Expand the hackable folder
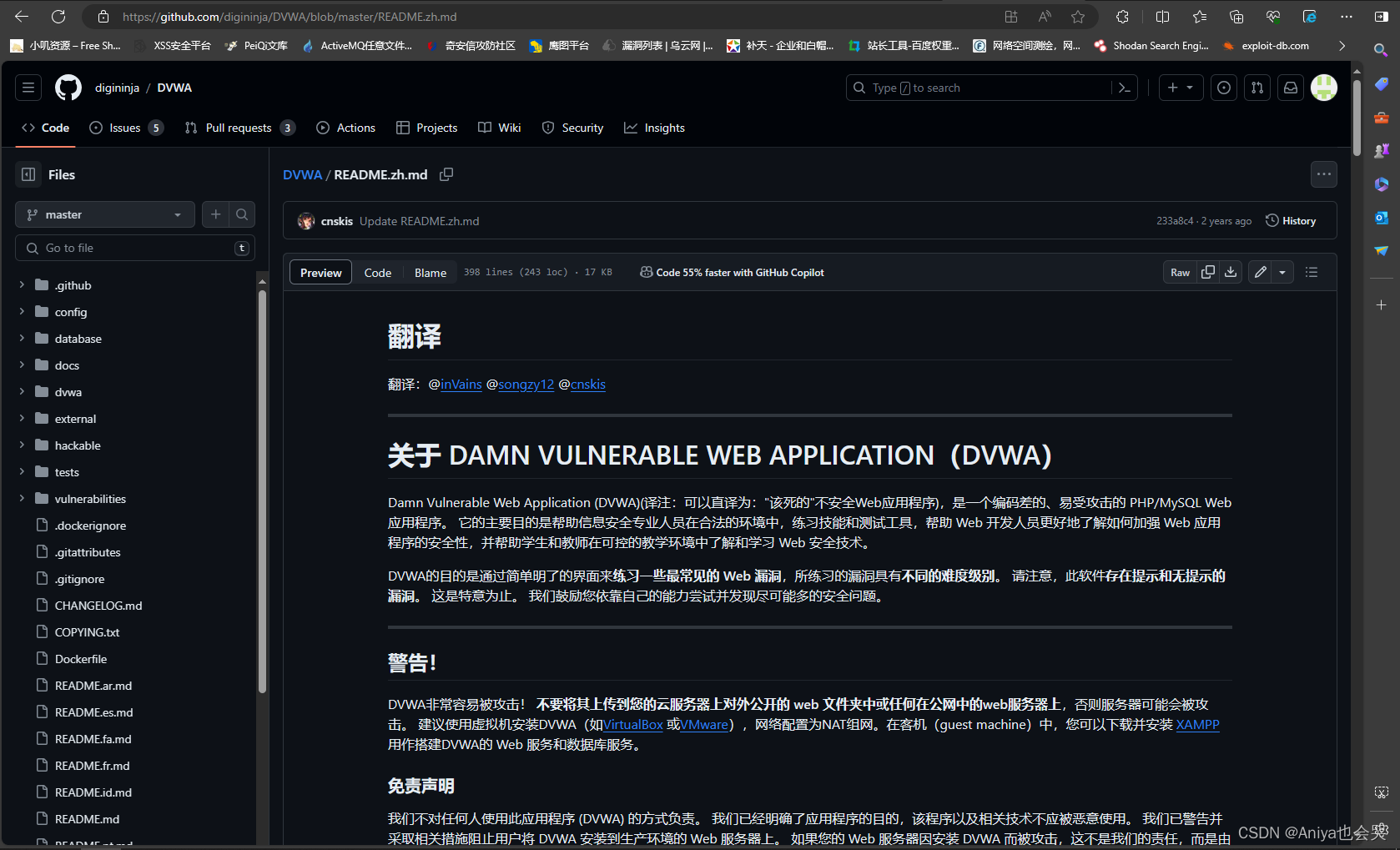Image resolution: width=1400 pixels, height=850 pixels. pos(22,445)
